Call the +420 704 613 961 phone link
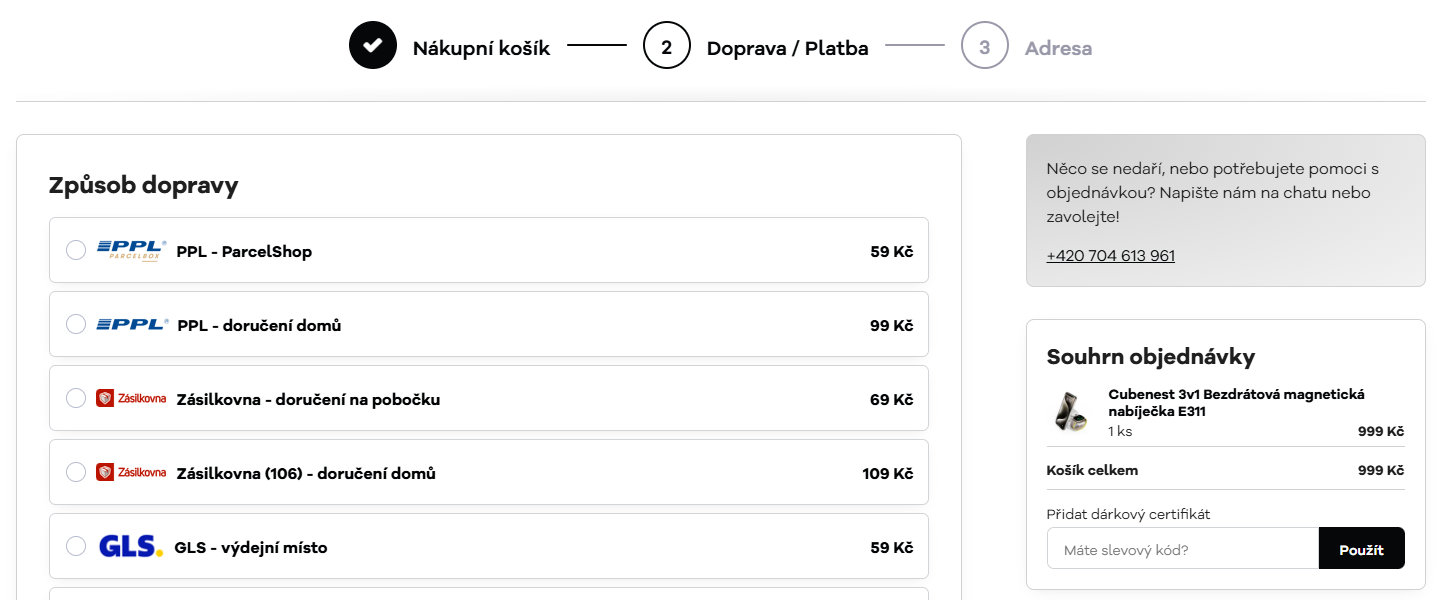This screenshot has width=1442, height=600. pos(1110,255)
